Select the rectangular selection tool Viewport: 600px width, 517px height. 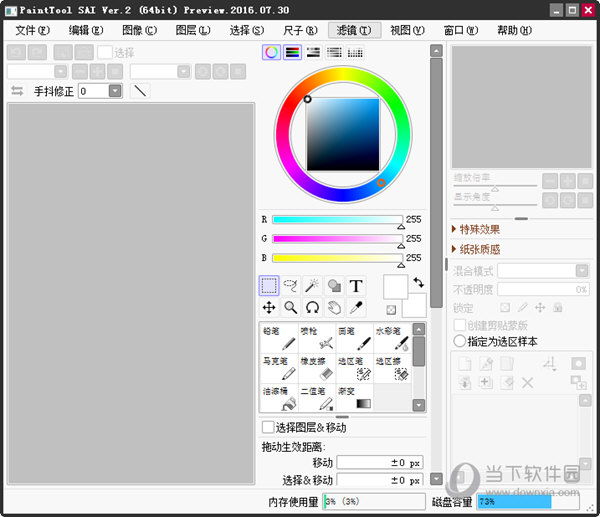coord(269,286)
